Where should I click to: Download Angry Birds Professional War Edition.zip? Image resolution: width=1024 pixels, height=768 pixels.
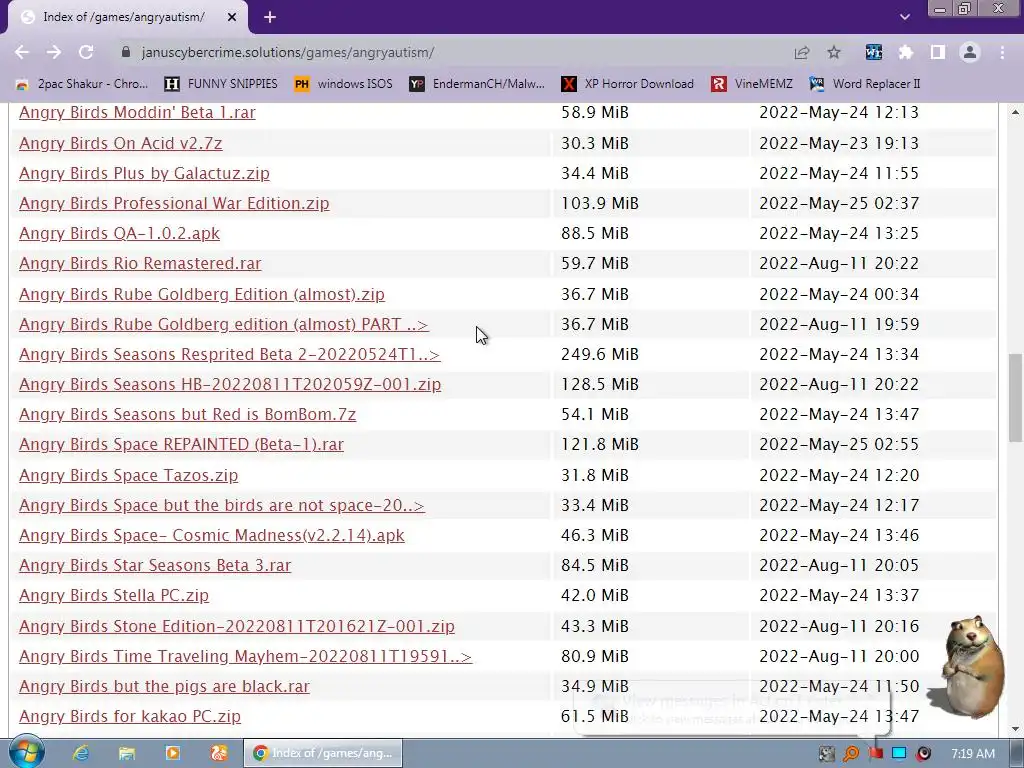click(174, 203)
